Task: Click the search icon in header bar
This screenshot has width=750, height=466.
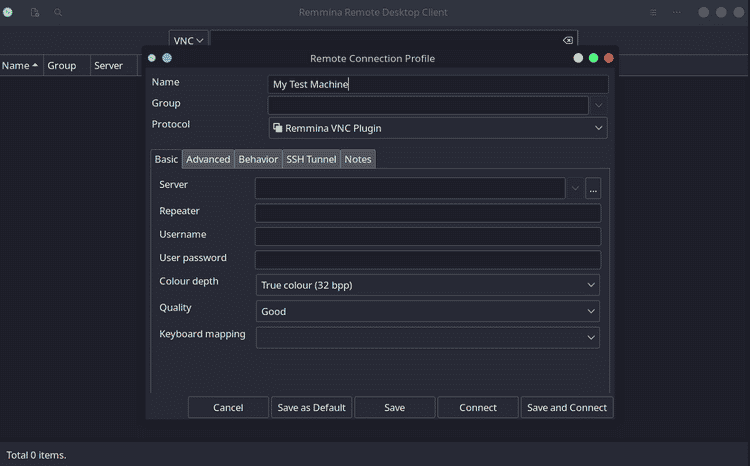Action: pyautogui.click(x=58, y=13)
